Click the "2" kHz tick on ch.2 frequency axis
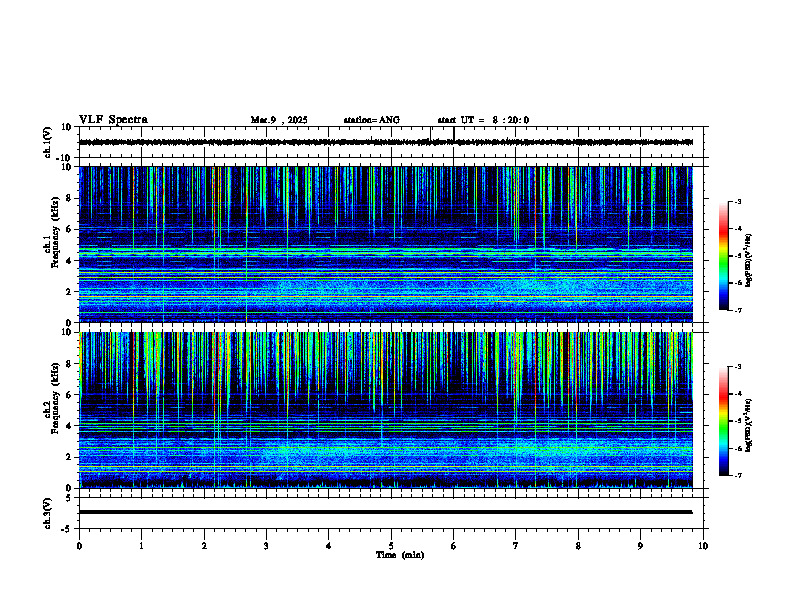 [x=70, y=457]
